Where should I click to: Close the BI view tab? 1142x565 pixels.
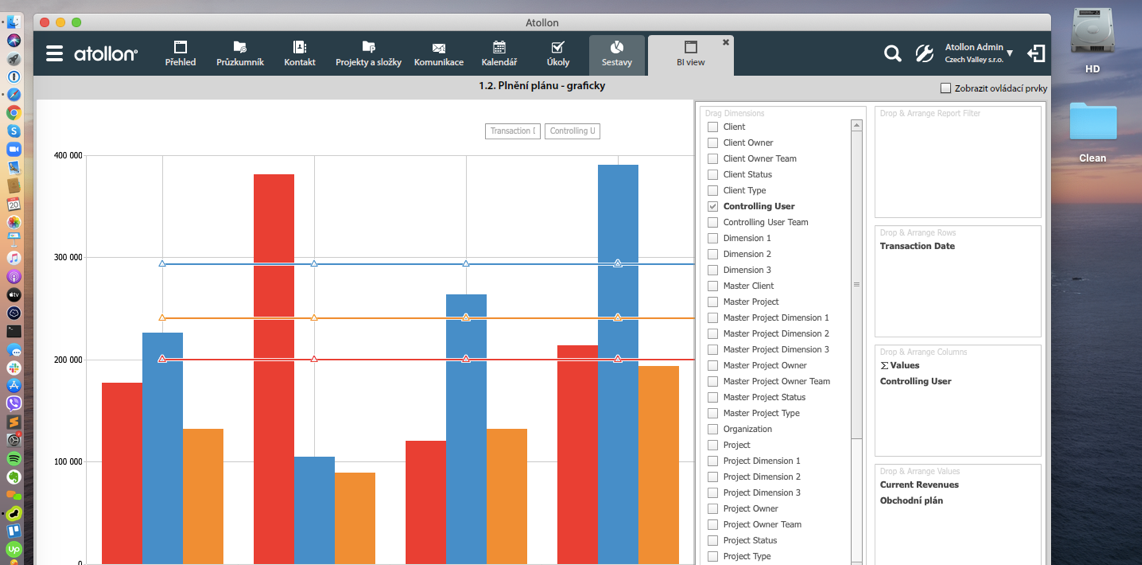[726, 42]
